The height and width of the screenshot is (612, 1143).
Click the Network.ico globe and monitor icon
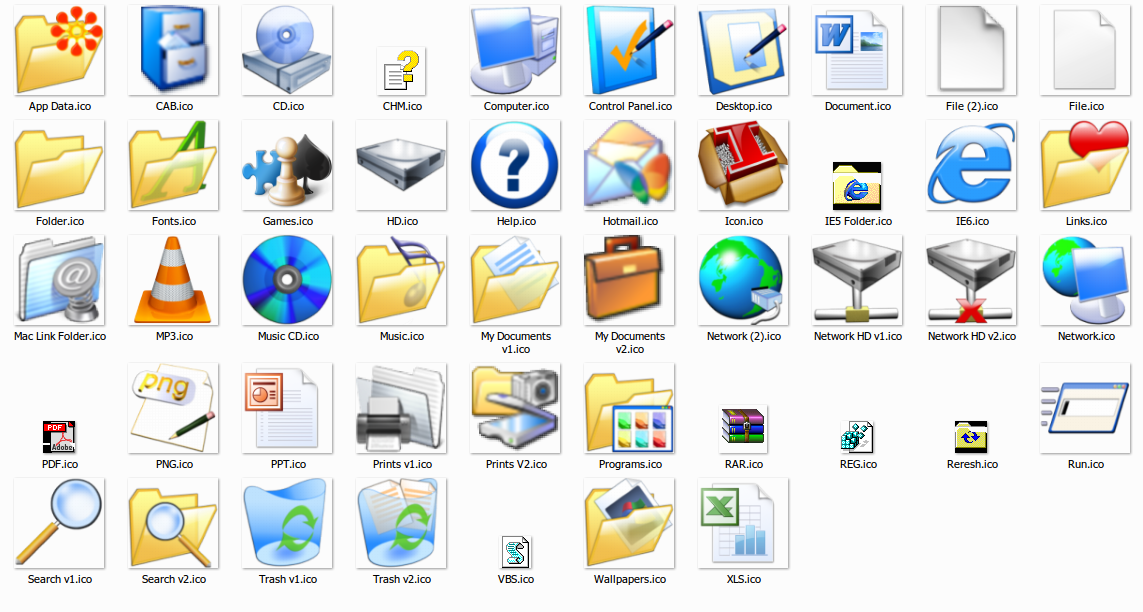point(1085,280)
